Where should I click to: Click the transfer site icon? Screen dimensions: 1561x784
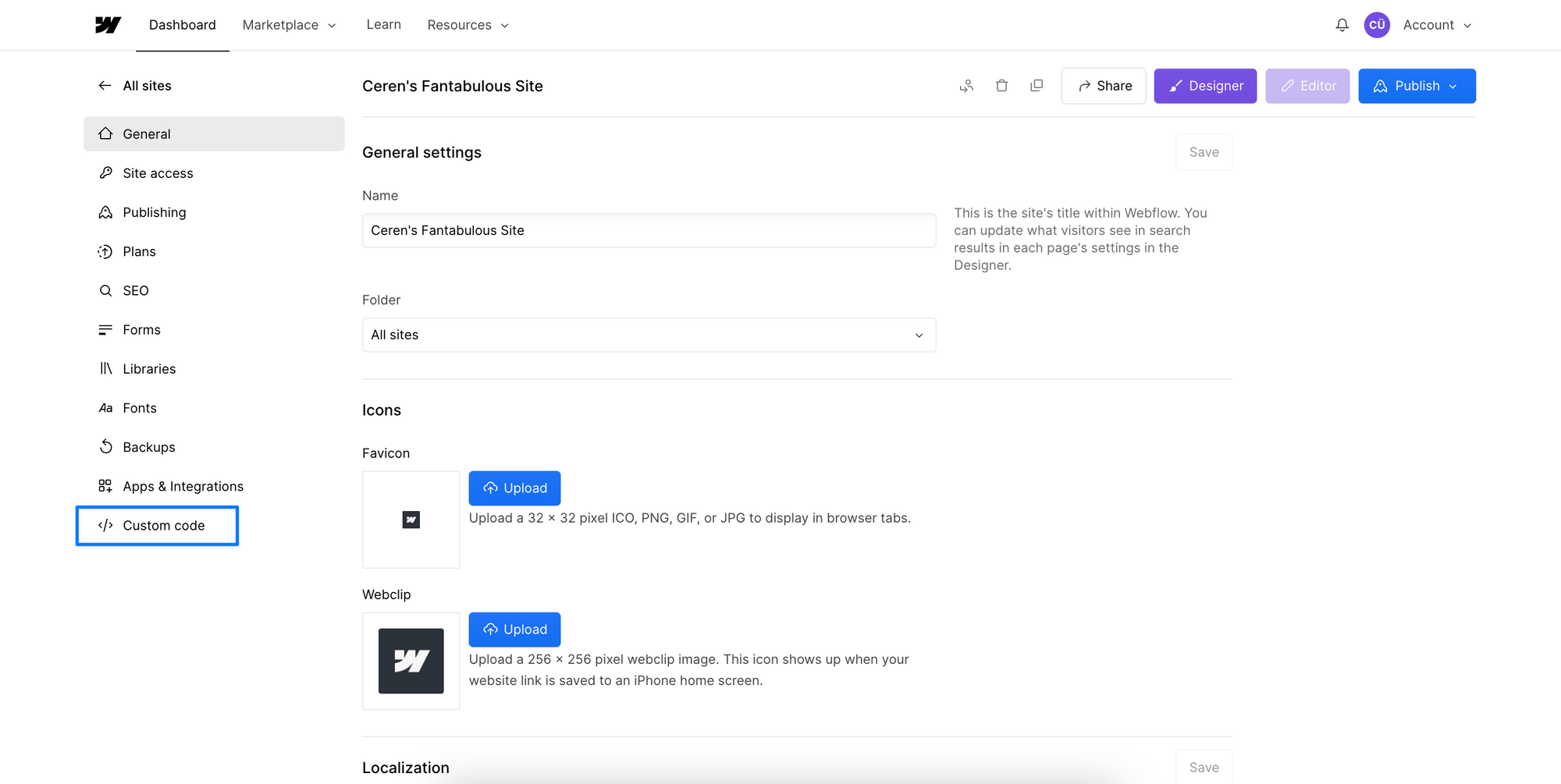click(966, 86)
